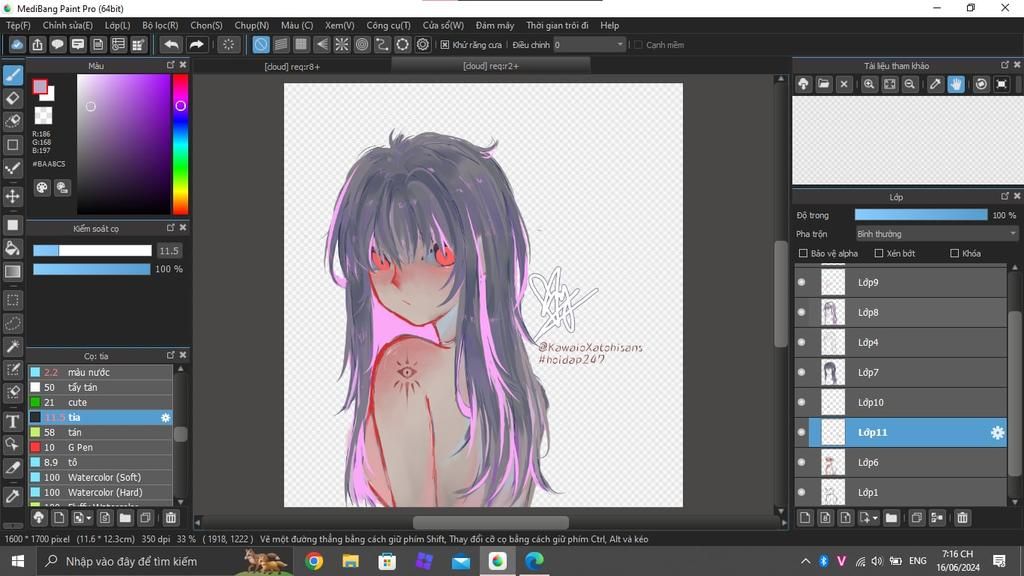This screenshot has width=1024, height=576.
Task: Select the Lasso tool
Action: [12, 324]
